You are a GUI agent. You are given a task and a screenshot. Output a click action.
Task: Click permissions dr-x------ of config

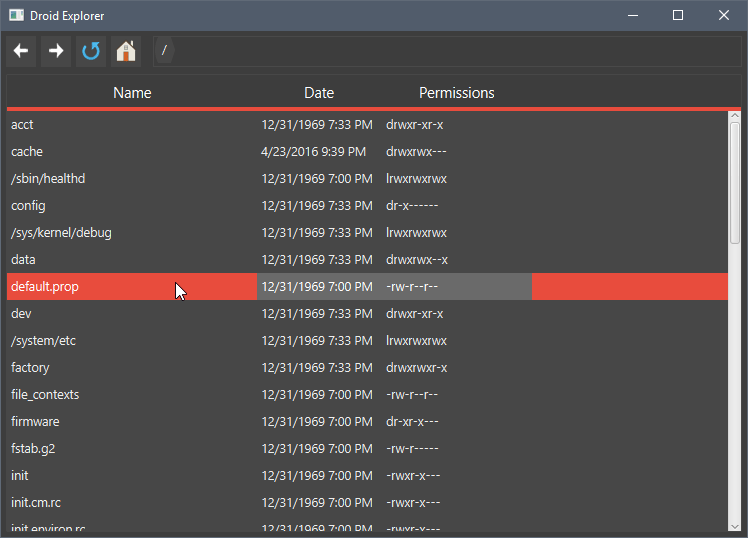[412, 206]
